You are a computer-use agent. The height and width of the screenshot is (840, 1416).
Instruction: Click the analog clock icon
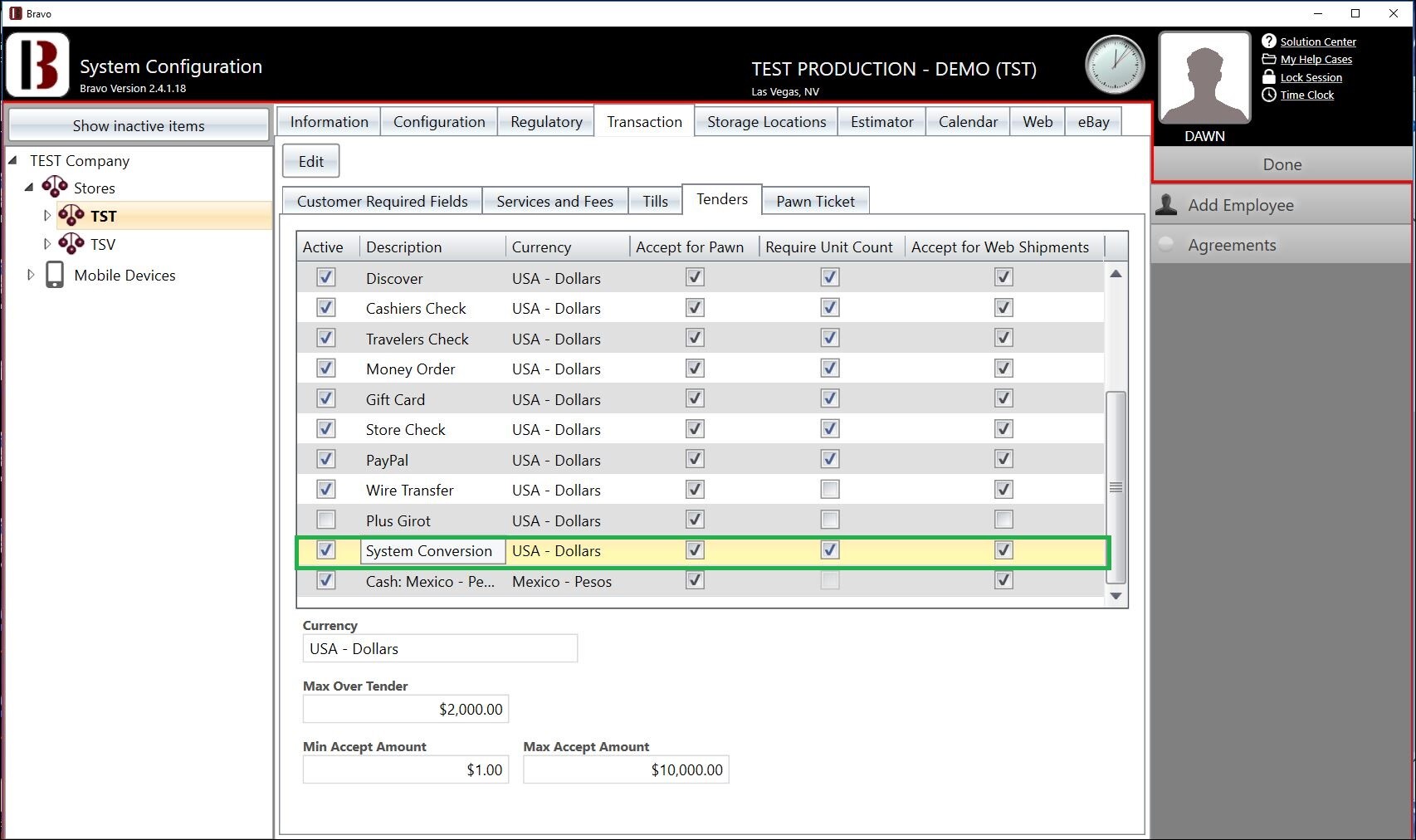(1115, 65)
